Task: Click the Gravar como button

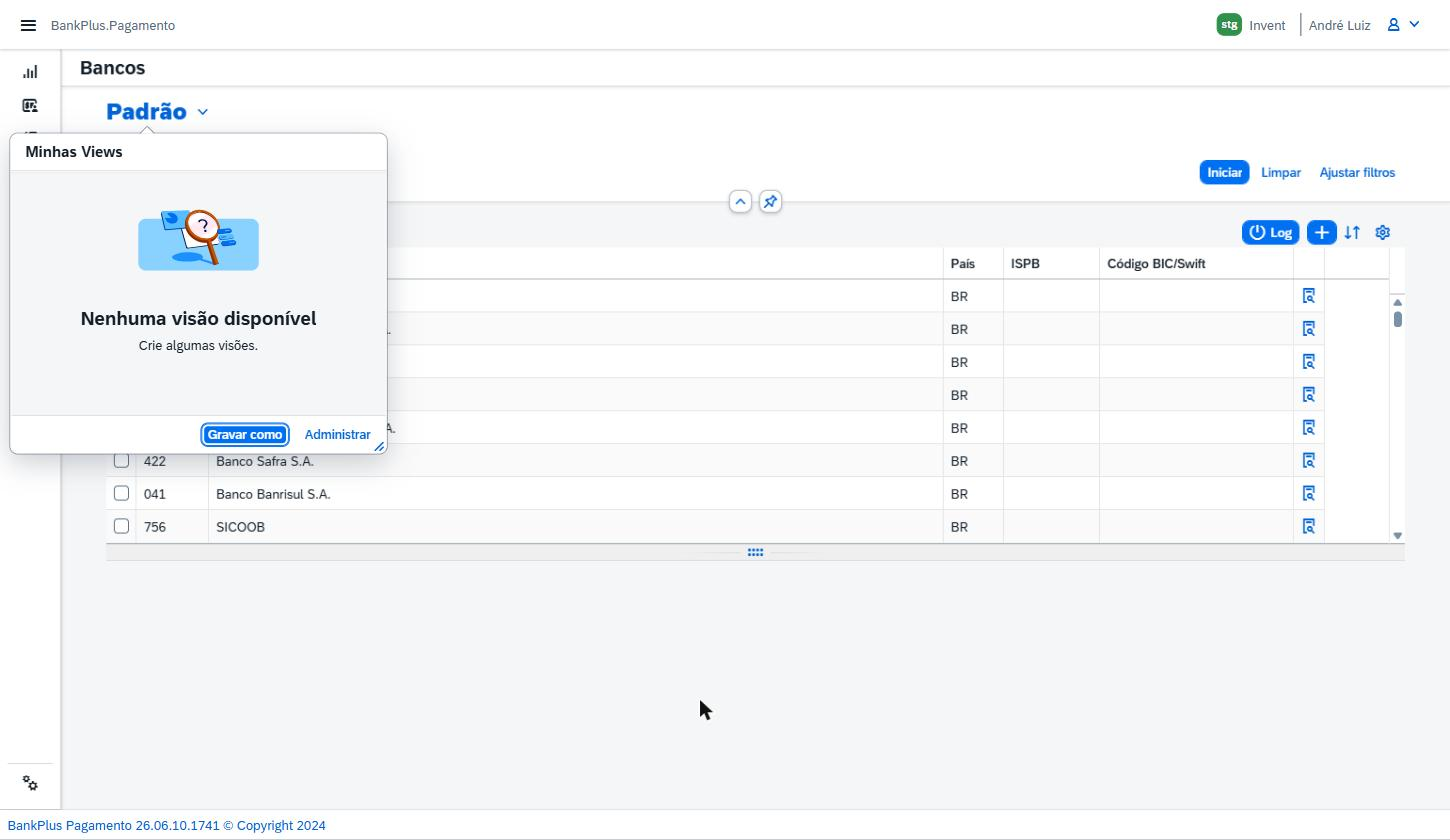Action: (245, 434)
